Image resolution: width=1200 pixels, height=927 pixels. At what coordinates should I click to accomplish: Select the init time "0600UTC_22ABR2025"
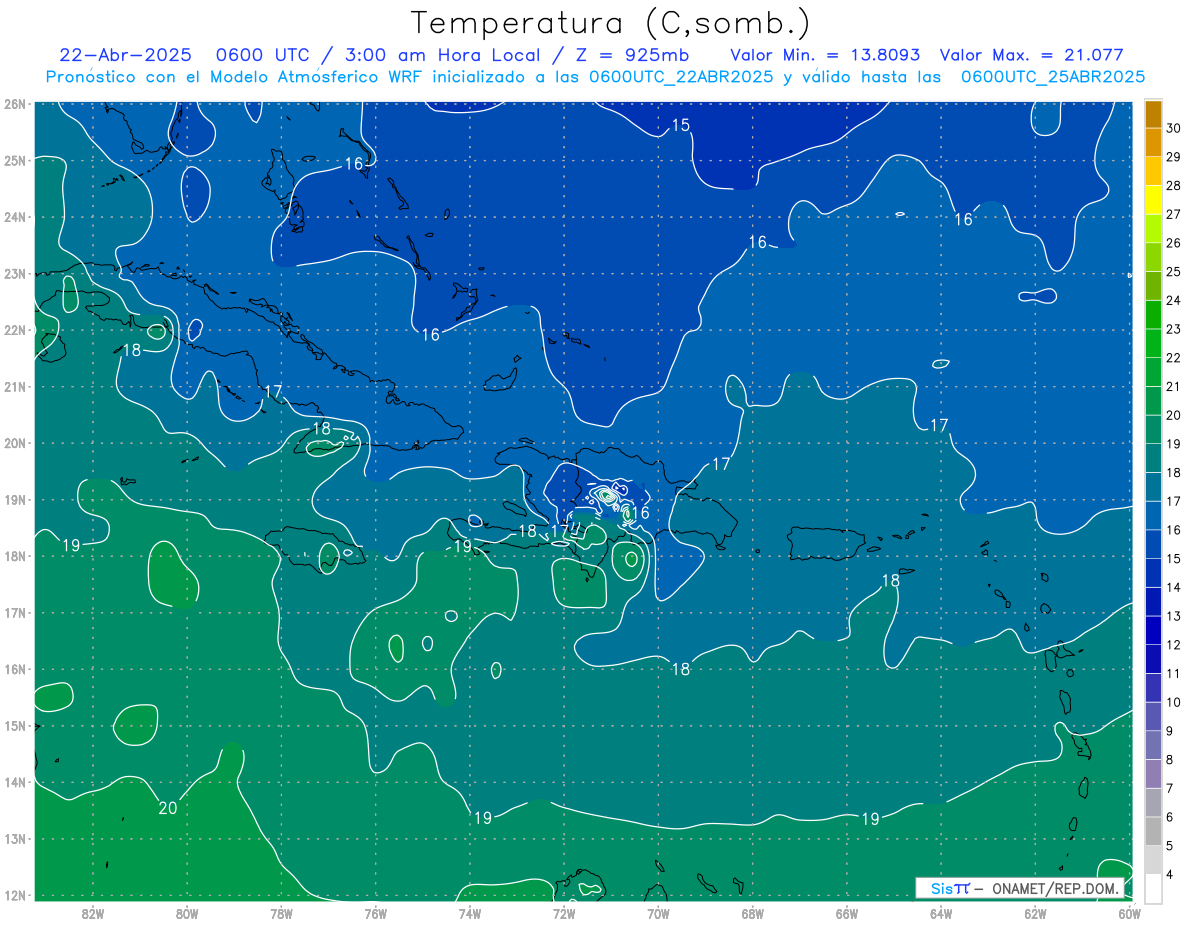pos(681,77)
